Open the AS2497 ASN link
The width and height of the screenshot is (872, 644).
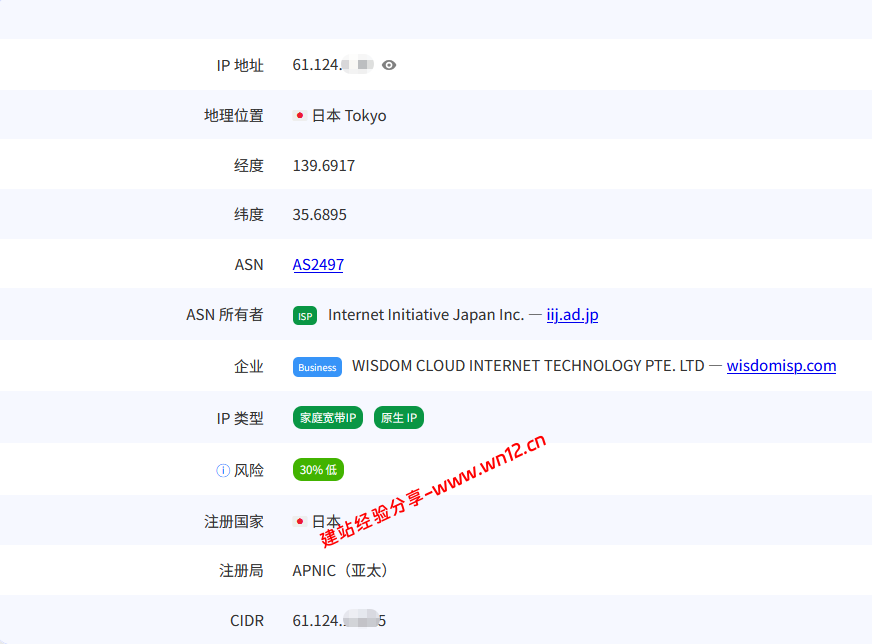coord(318,265)
